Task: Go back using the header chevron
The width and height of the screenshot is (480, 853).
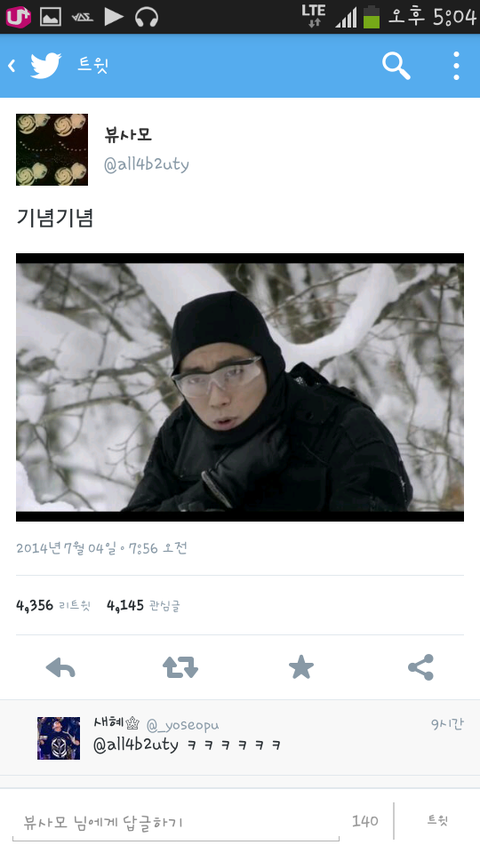Action: (11, 66)
